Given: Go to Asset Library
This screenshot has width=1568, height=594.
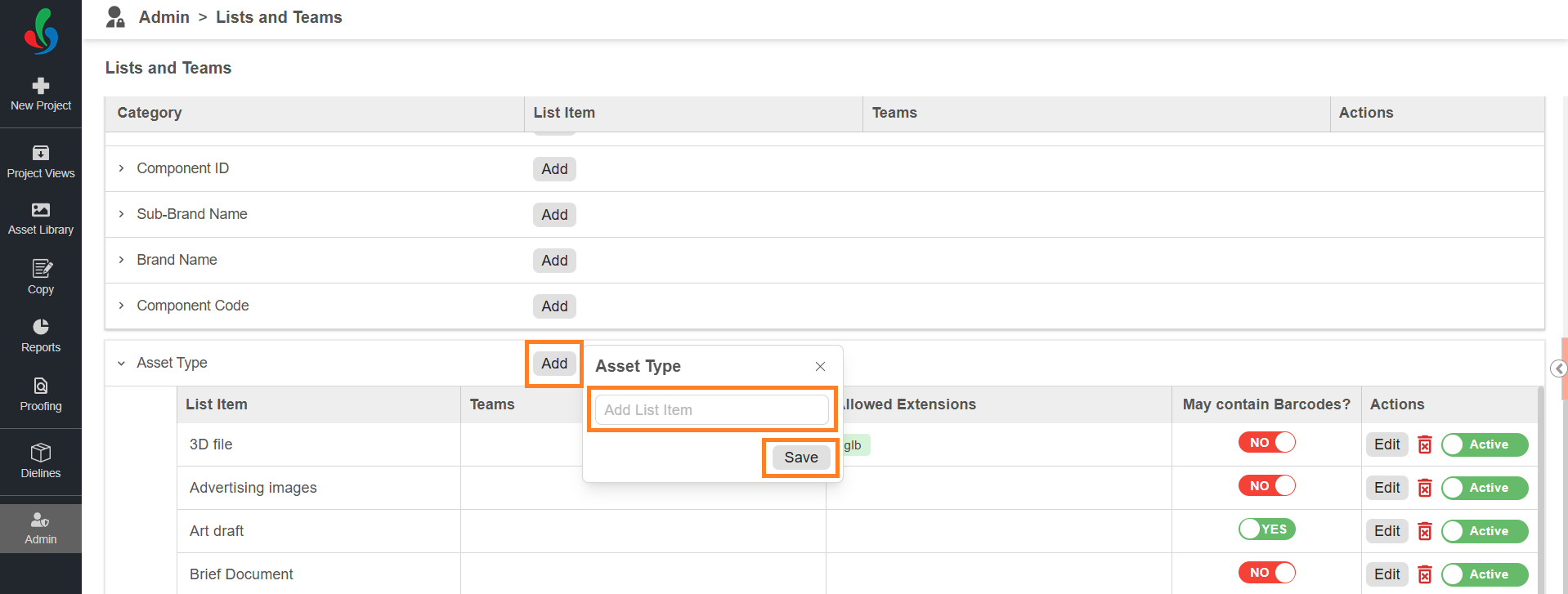Looking at the screenshot, I should pos(41,219).
